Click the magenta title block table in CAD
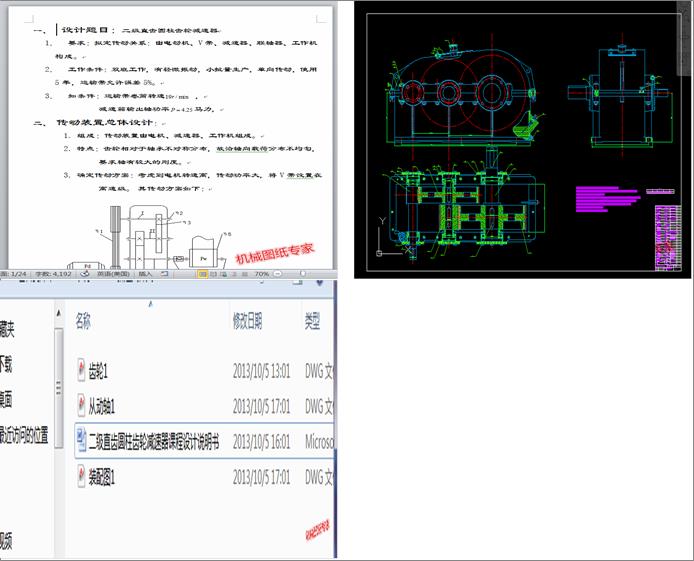The image size is (694, 561). click(668, 238)
